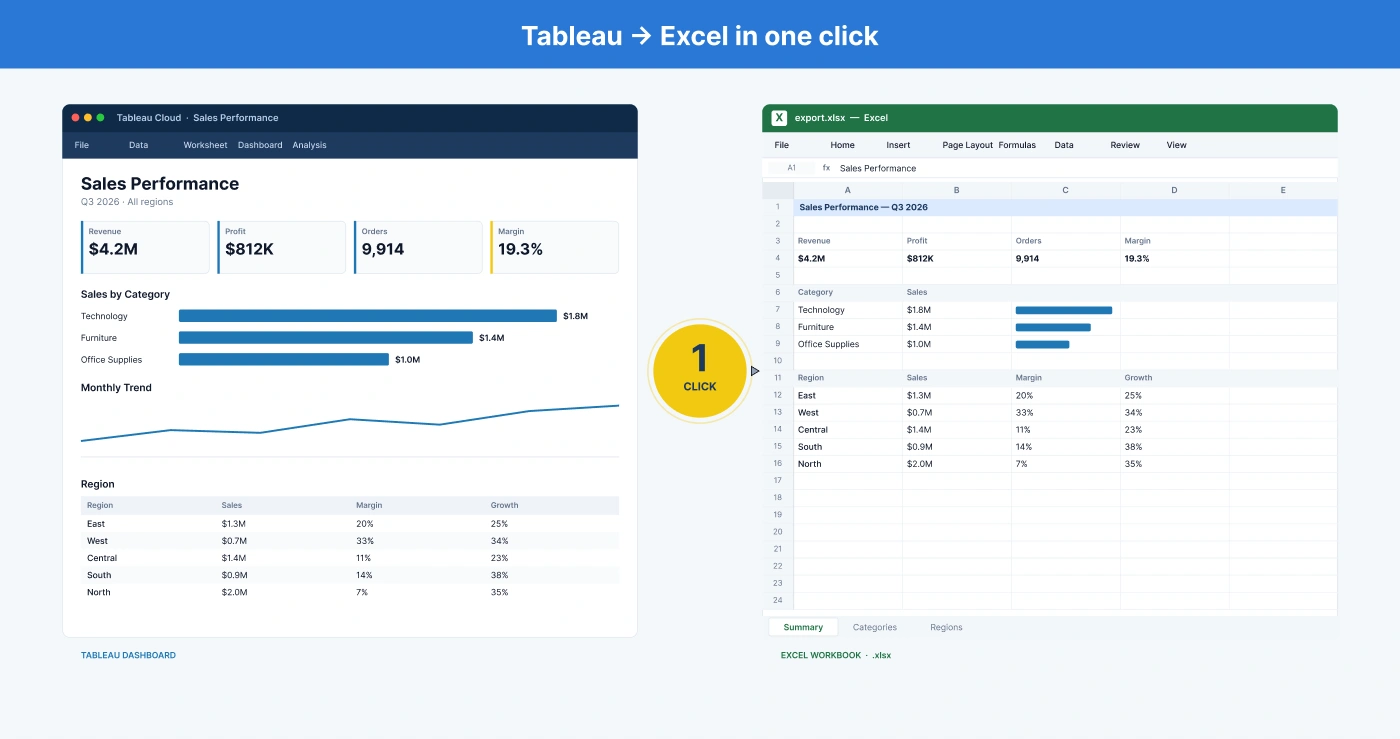Image resolution: width=1400 pixels, height=739 pixels.
Task: Switch to Excel's Home ribbon tab
Action: (842, 145)
